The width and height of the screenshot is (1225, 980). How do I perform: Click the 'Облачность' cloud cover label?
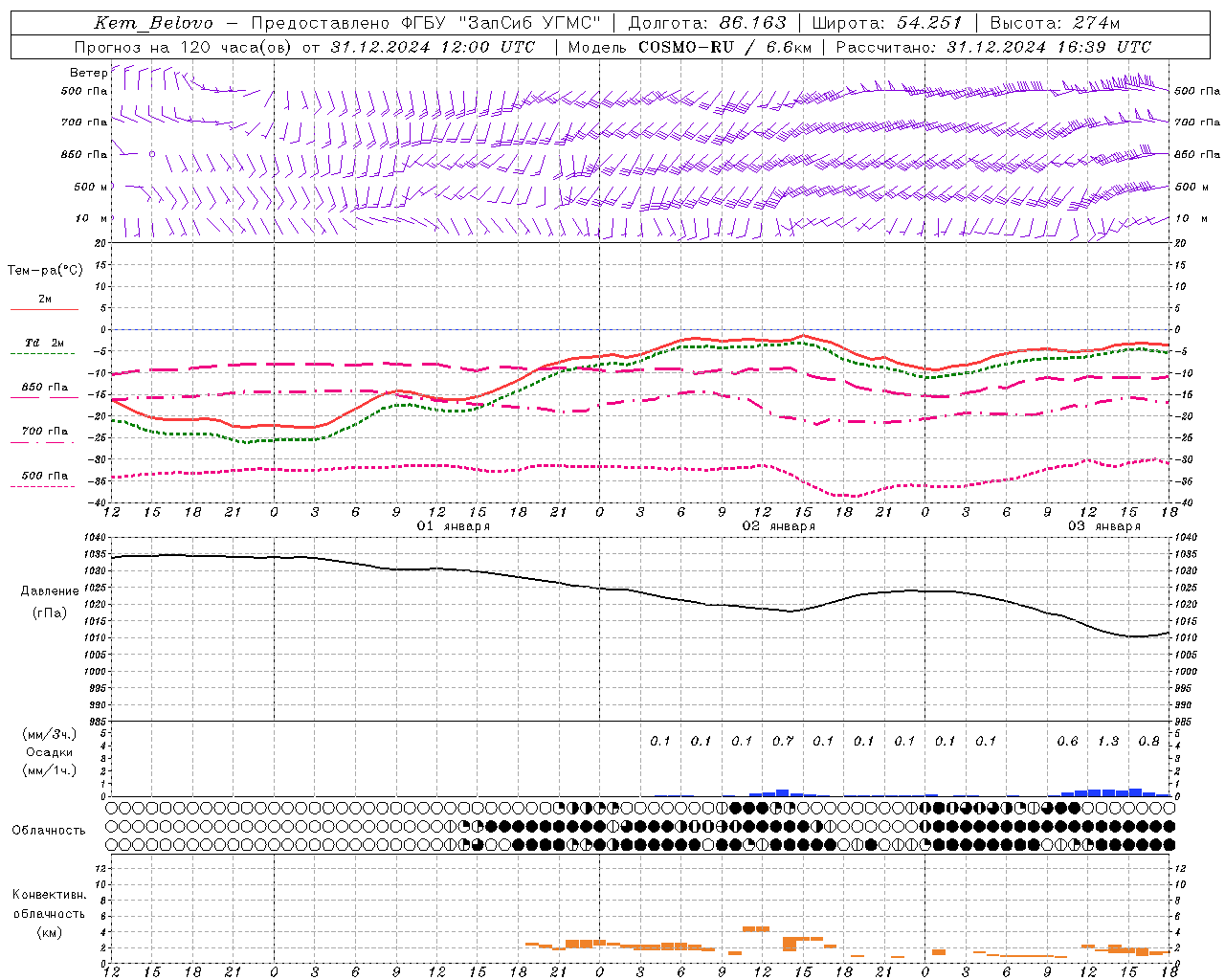click(x=49, y=831)
